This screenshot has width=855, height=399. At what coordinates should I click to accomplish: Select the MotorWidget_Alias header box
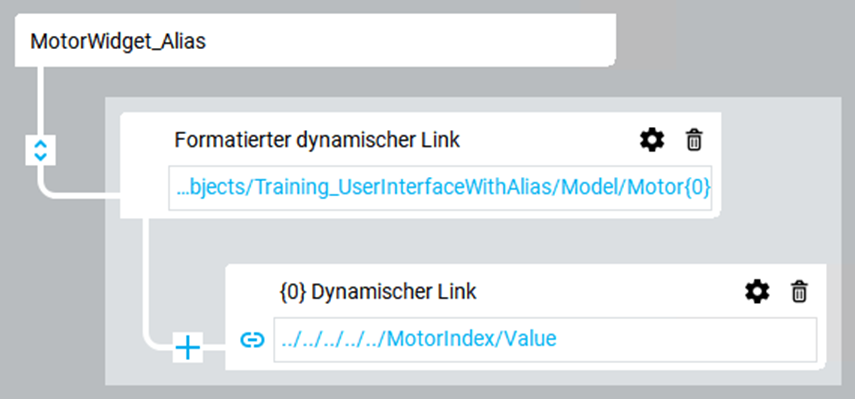tap(315, 40)
